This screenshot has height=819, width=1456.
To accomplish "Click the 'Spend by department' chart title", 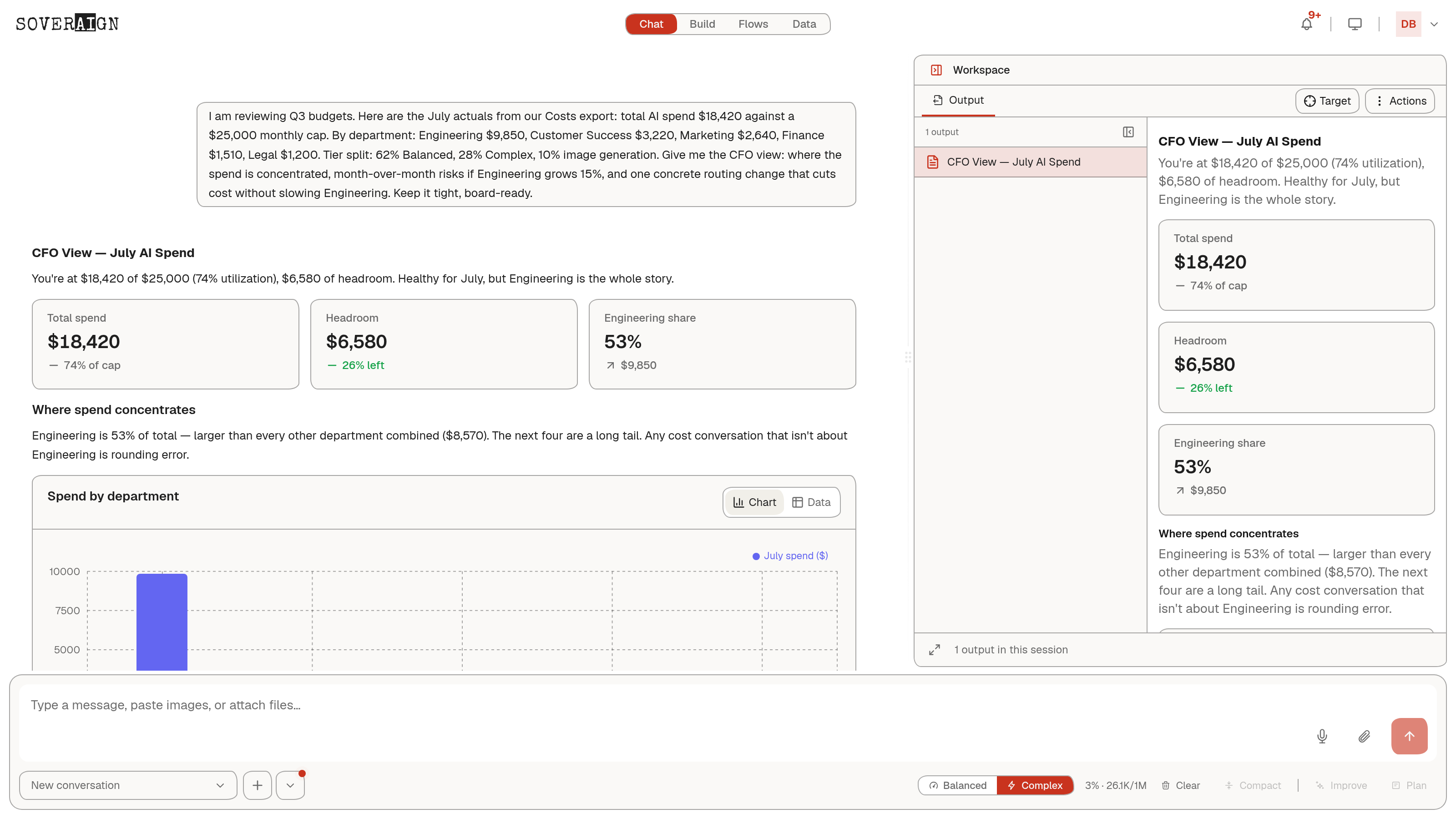I will (113, 495).
